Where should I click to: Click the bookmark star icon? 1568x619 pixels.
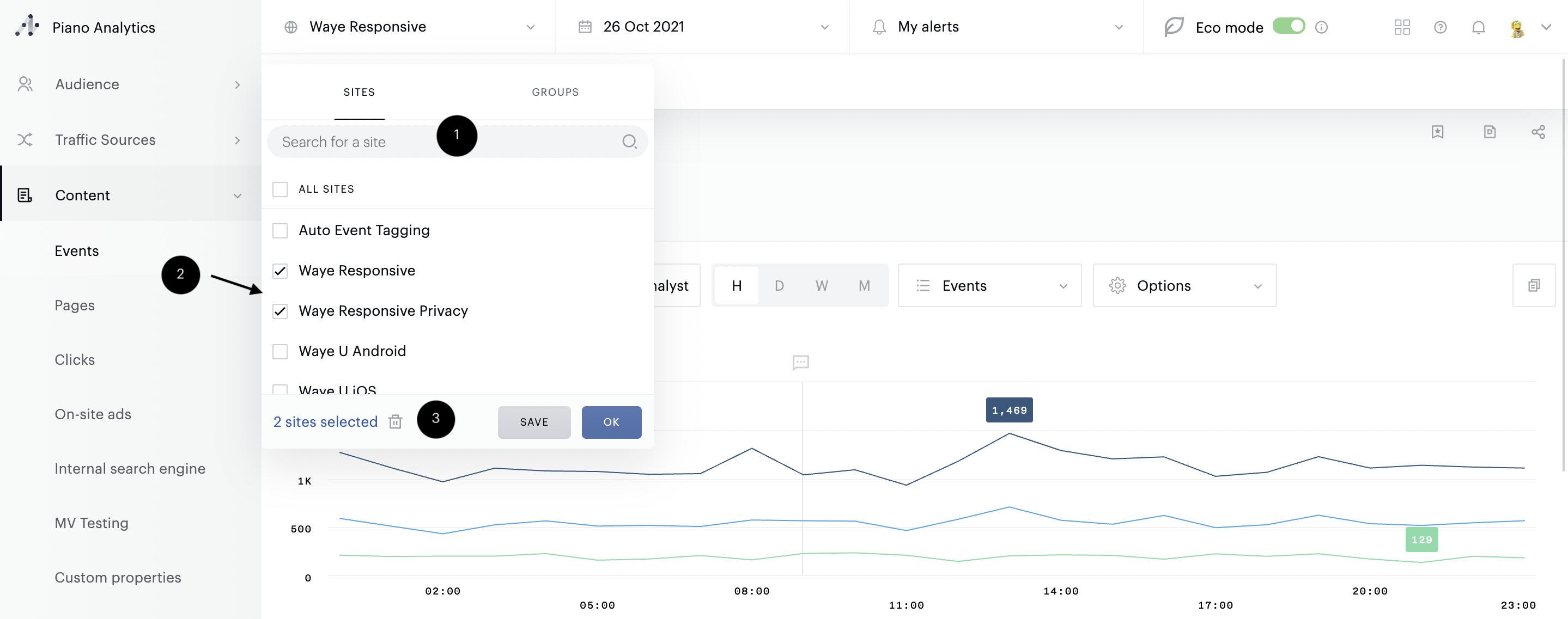tap(1437, 132)
